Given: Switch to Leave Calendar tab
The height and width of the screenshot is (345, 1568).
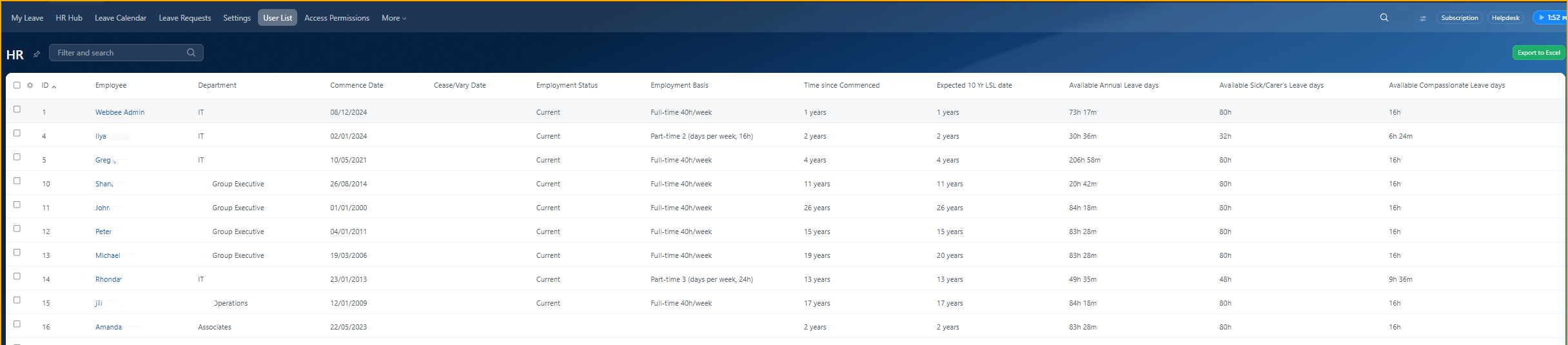Looking at the screenshot, I should pyautogui.click(x=121, y=18).
